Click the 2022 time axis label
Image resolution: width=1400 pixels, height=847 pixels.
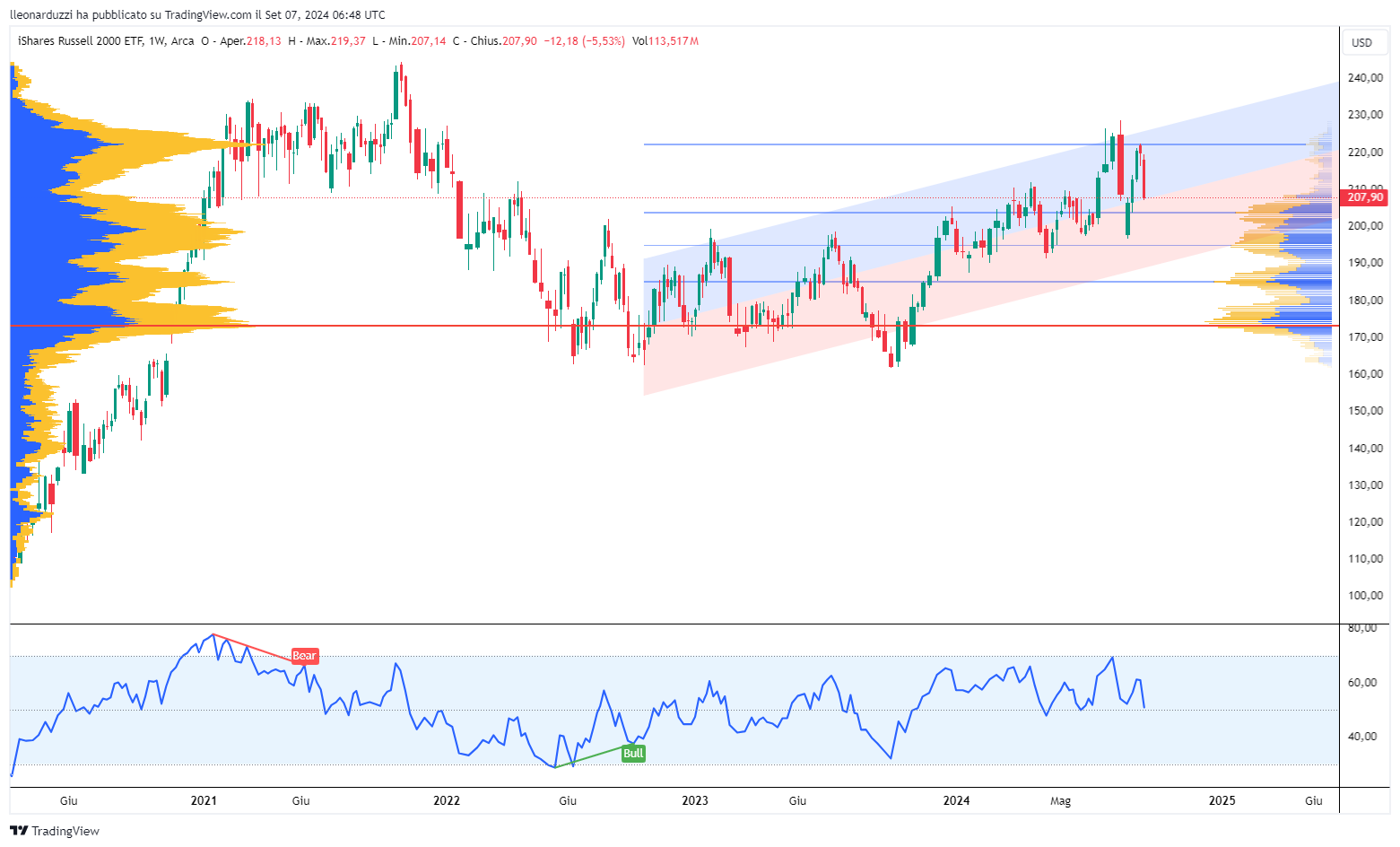[446, 800]
